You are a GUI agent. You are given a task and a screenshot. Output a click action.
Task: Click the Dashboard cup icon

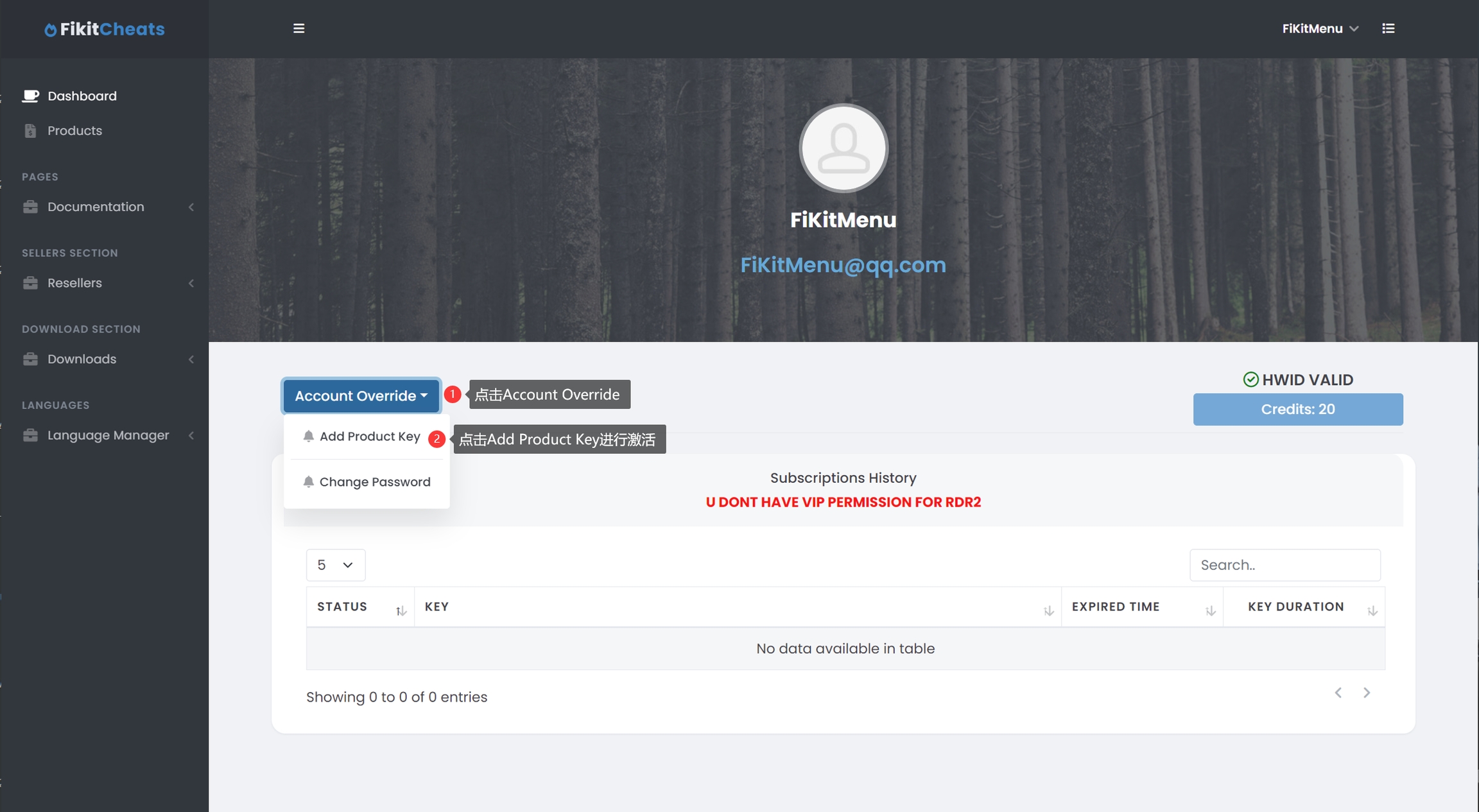[30, 96]
